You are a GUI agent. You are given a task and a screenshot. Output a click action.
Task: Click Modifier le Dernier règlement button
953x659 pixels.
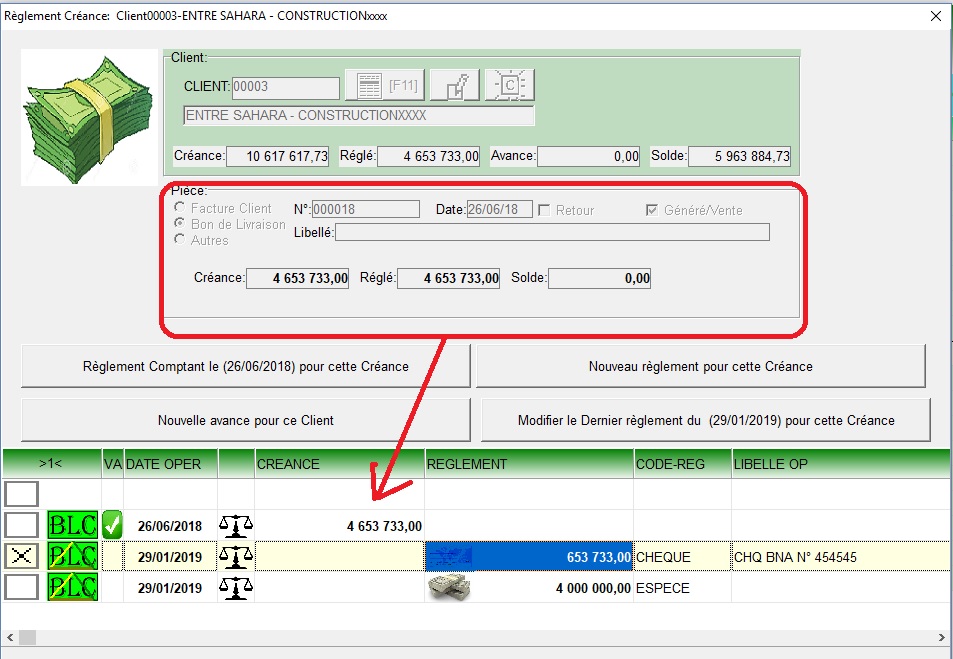(706, 420)
